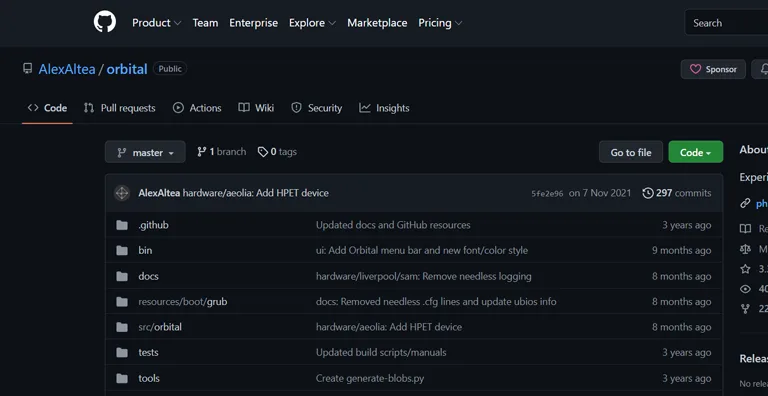This screenshot has height=396, width=768.
Task: Open the tools folder
Action: [x=149, y=378]
